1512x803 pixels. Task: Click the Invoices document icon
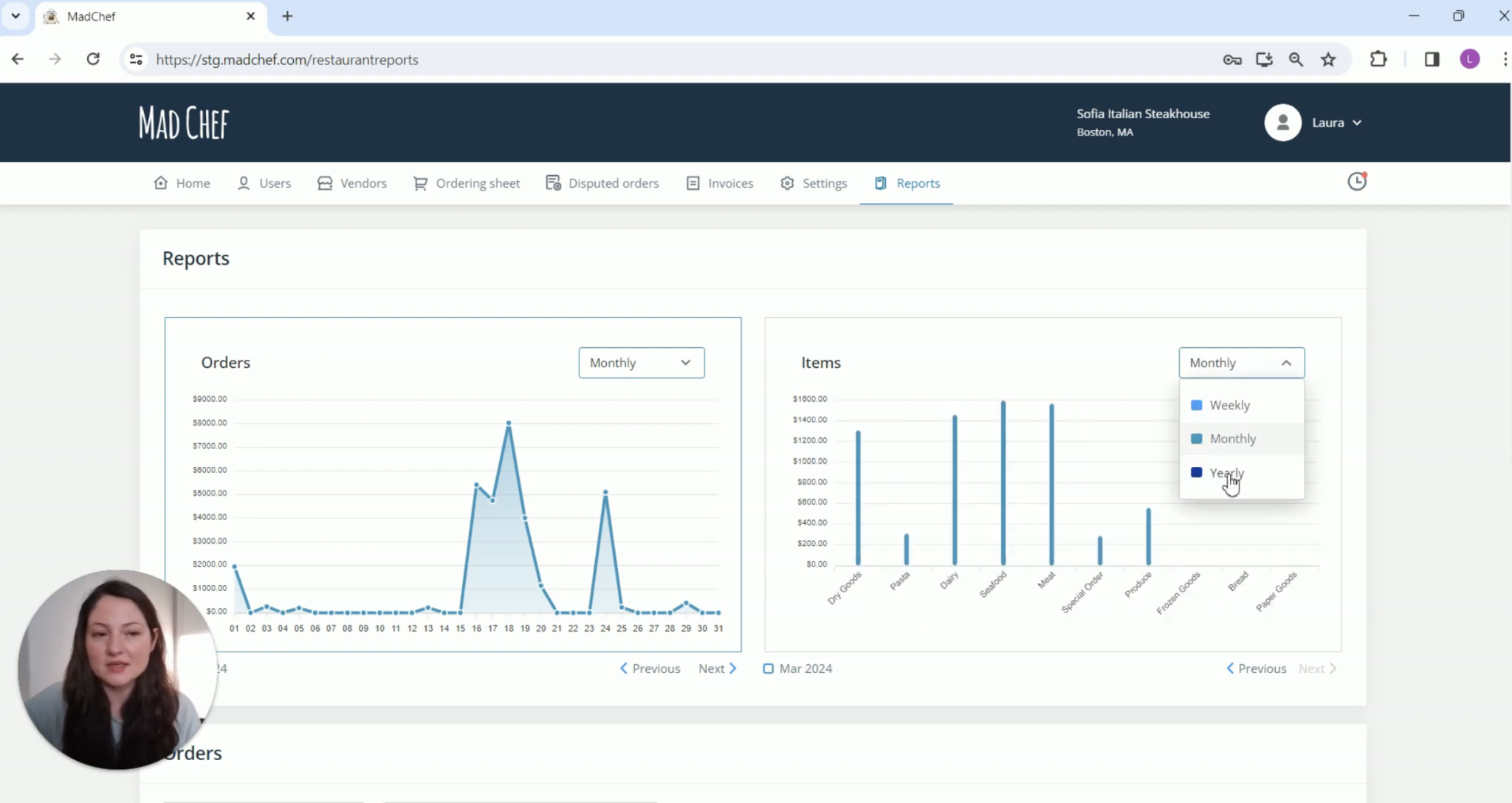pyautogui.click(x=693, y=182)
